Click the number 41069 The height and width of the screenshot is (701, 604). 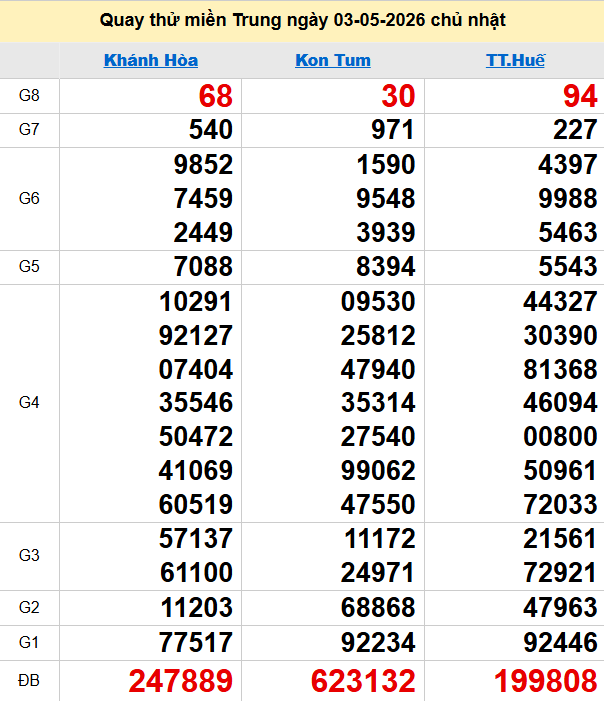click(196, 471)
